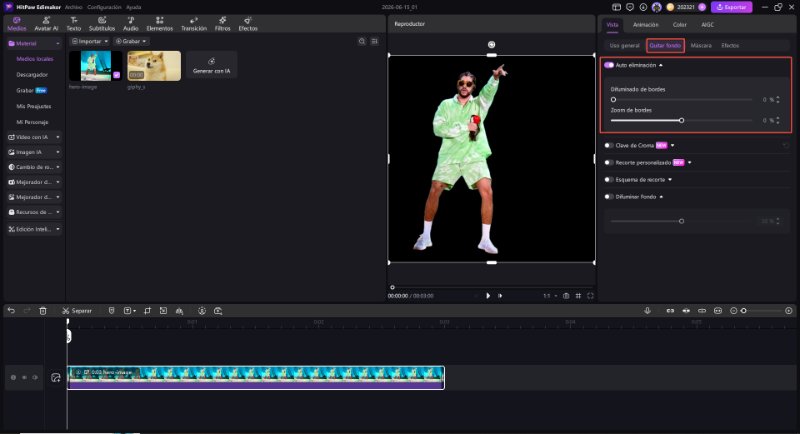Click the Exportar button
This screenshot has height=434, width=800.
point(732,7)
